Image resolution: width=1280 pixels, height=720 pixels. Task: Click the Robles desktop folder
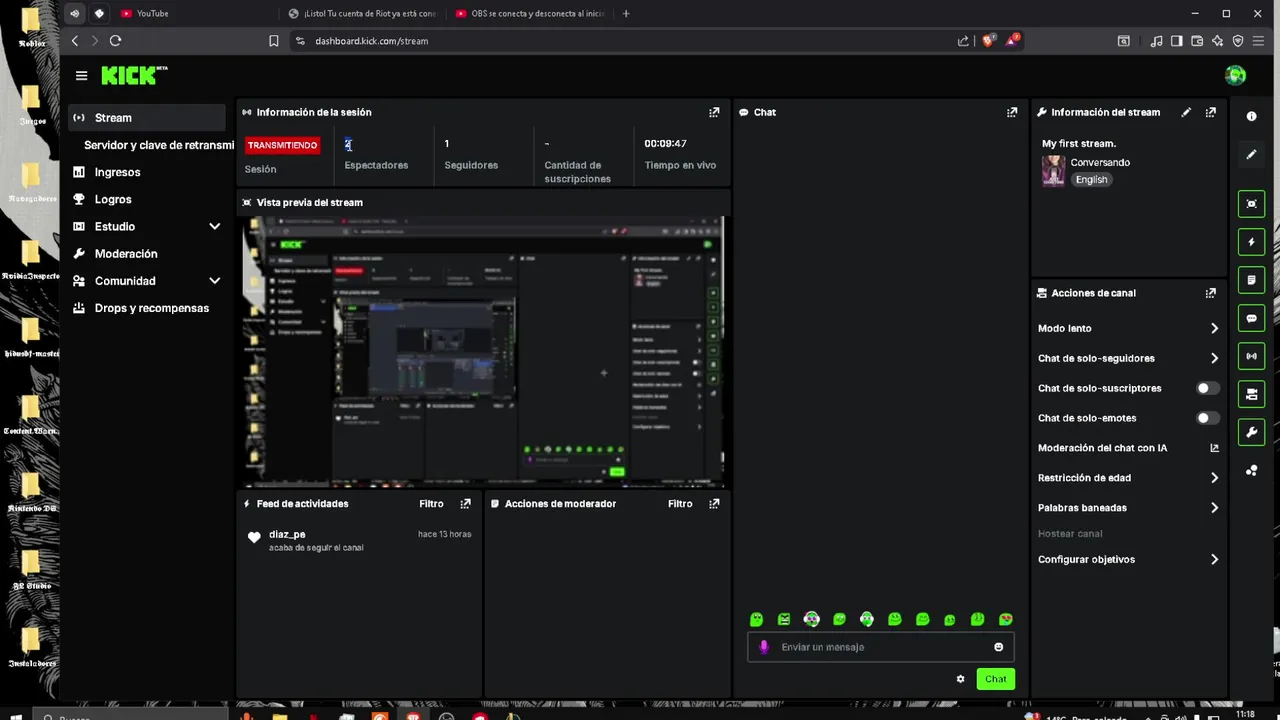click(31, 27)
